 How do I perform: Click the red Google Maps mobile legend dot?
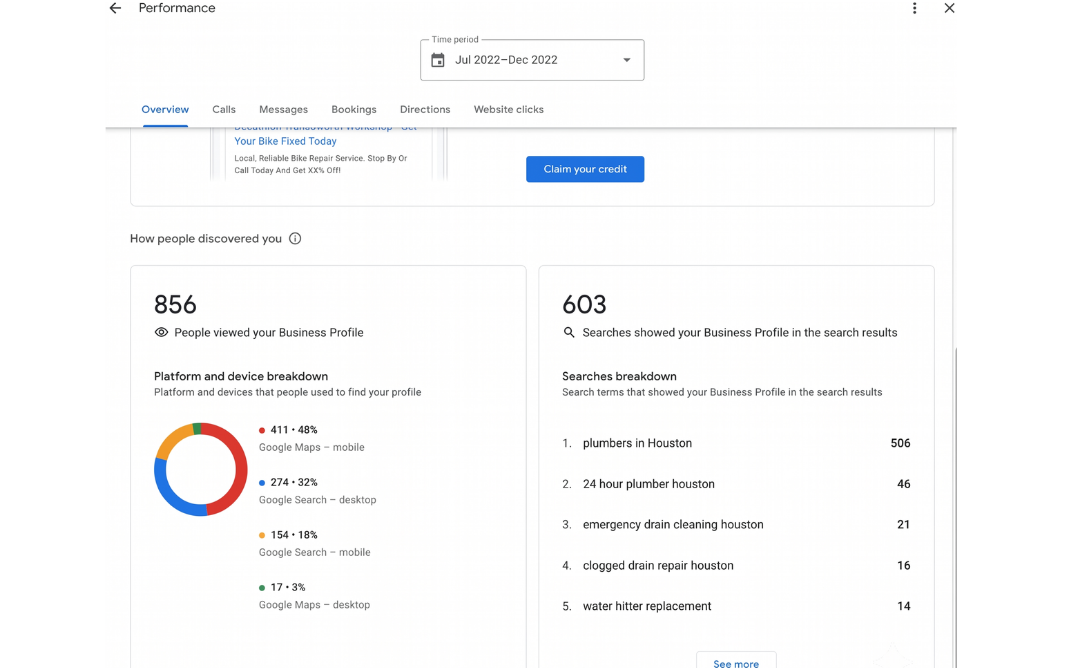tap(262, 430)
